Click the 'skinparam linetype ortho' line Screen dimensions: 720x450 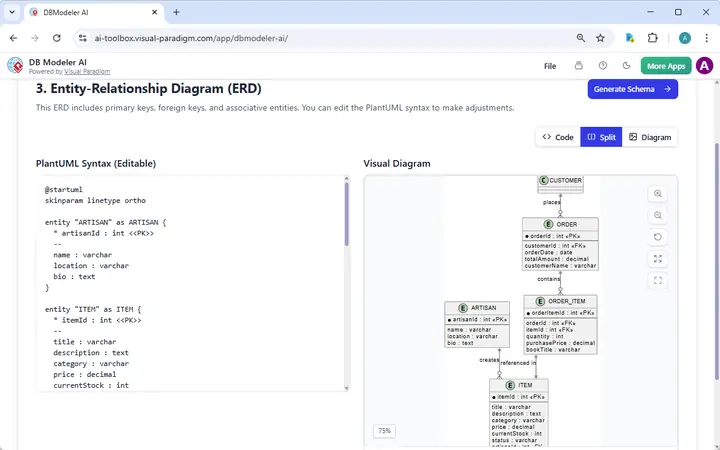[95, 201]
